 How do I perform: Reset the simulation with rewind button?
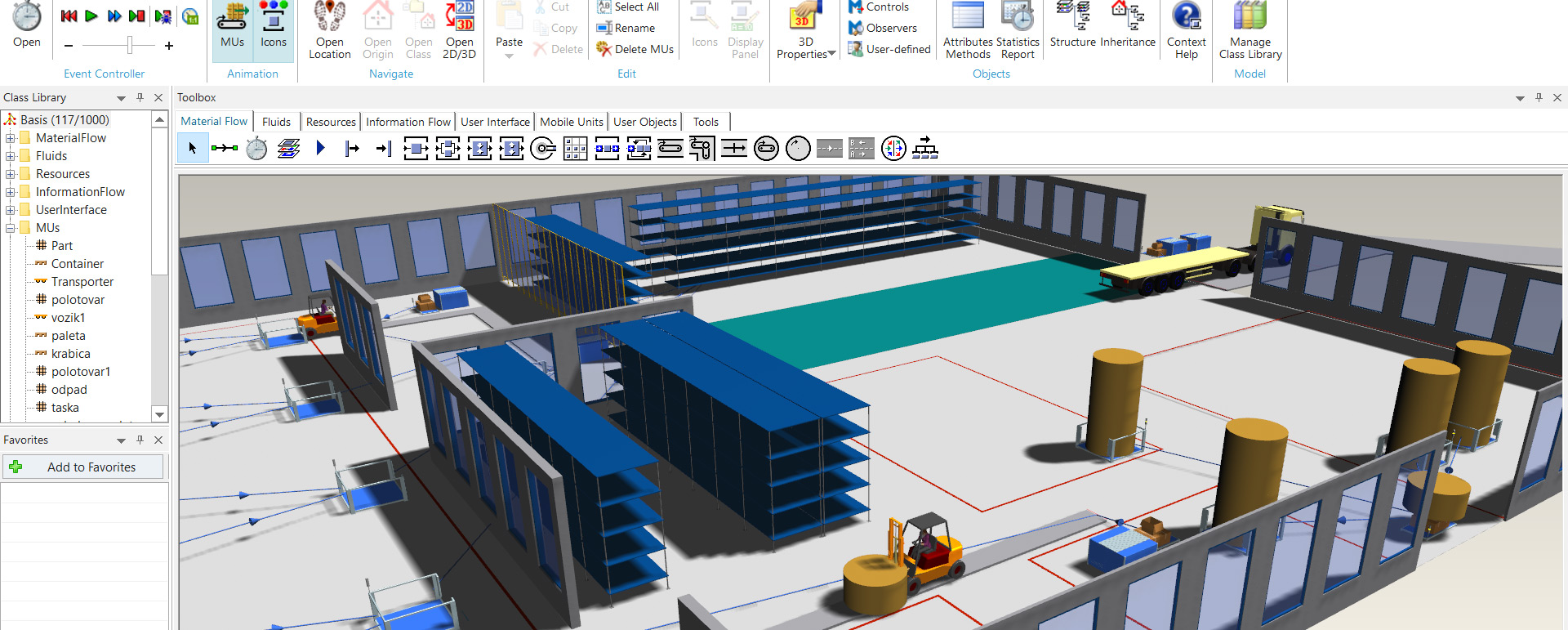tap(69, 16)
